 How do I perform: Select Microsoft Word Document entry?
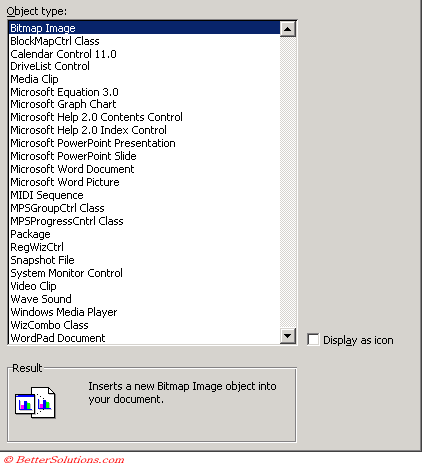144,169
